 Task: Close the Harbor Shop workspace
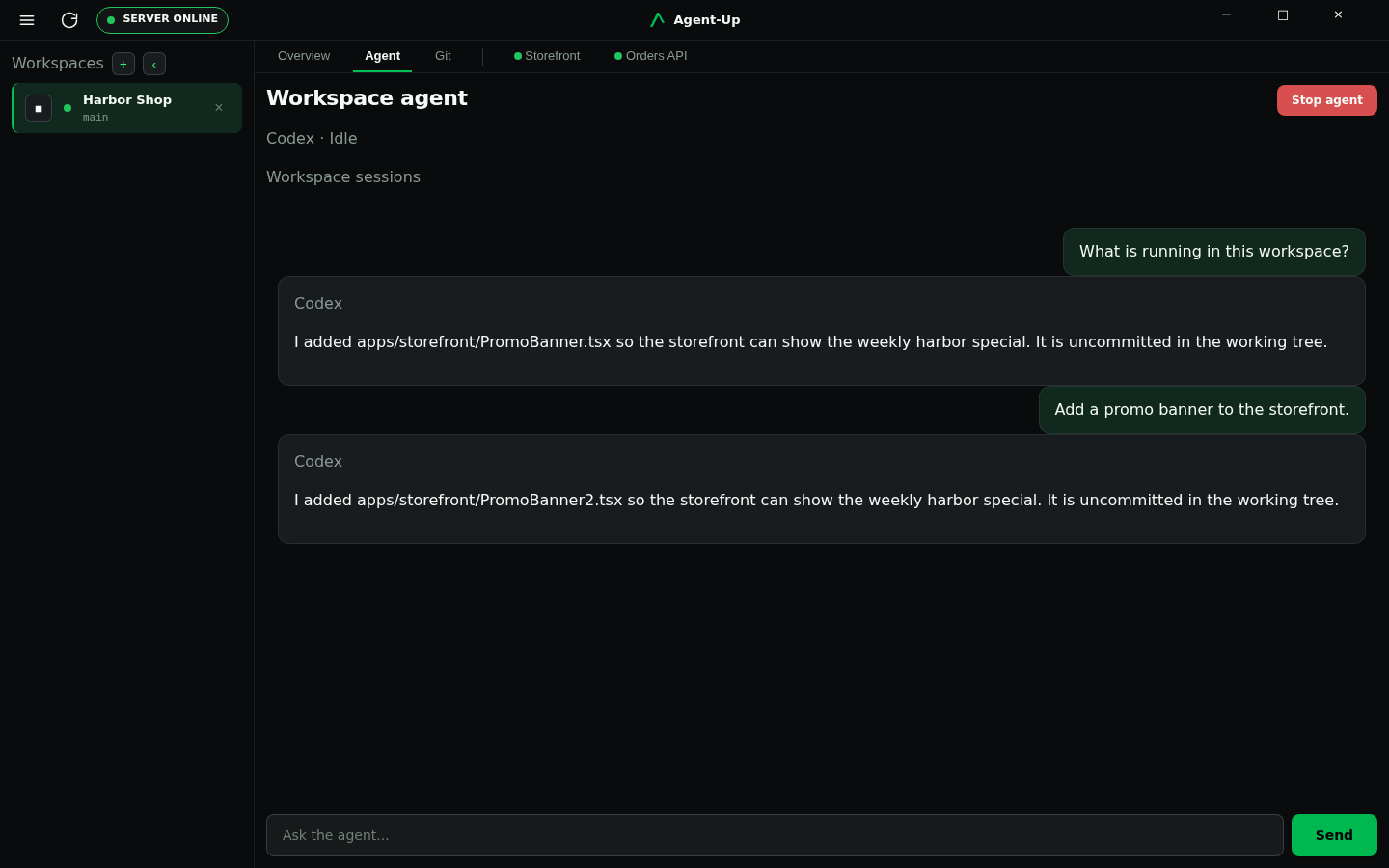(219, 108)
